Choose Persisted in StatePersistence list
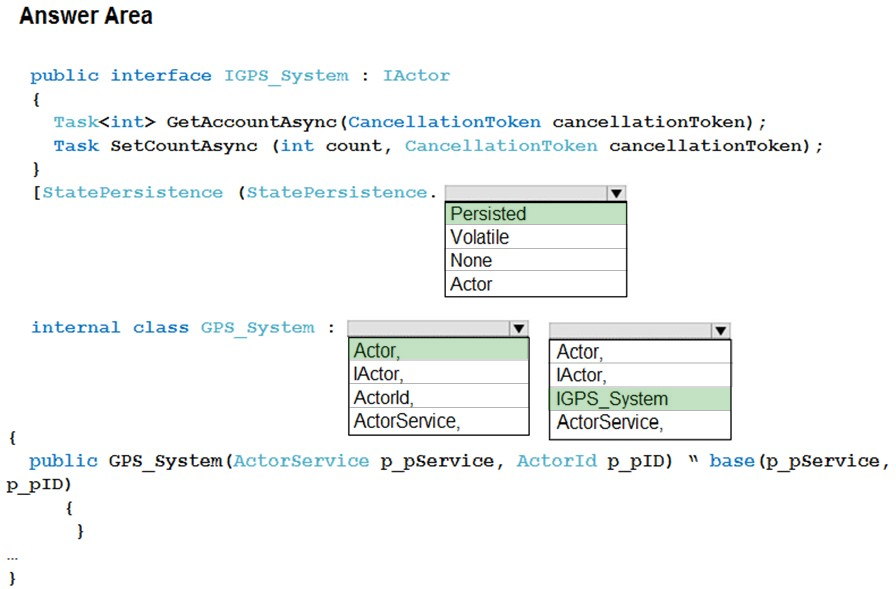Viewport: 896px width, 589px height. point(536,214)
